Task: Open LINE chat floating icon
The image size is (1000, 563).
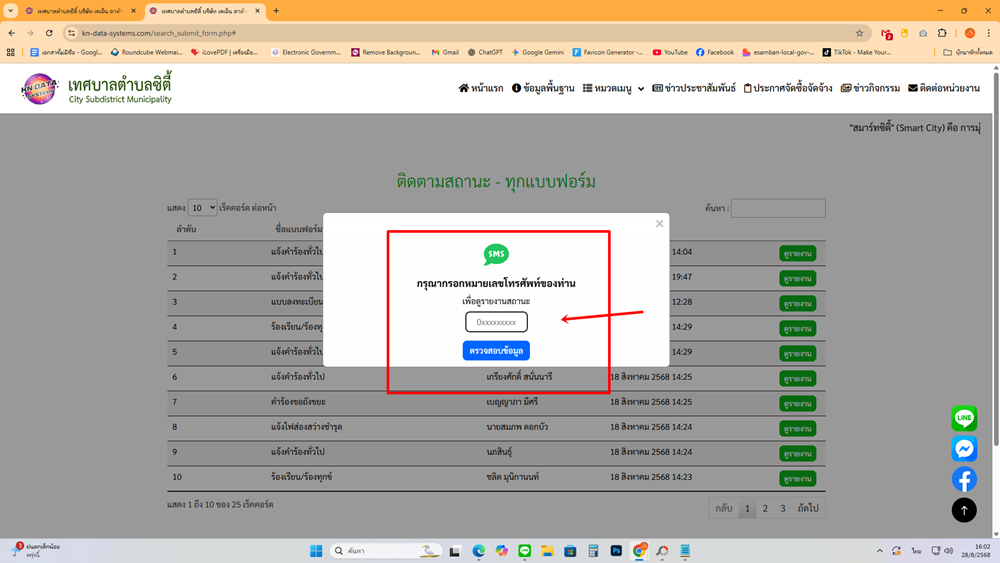Action: click(964, 418)
